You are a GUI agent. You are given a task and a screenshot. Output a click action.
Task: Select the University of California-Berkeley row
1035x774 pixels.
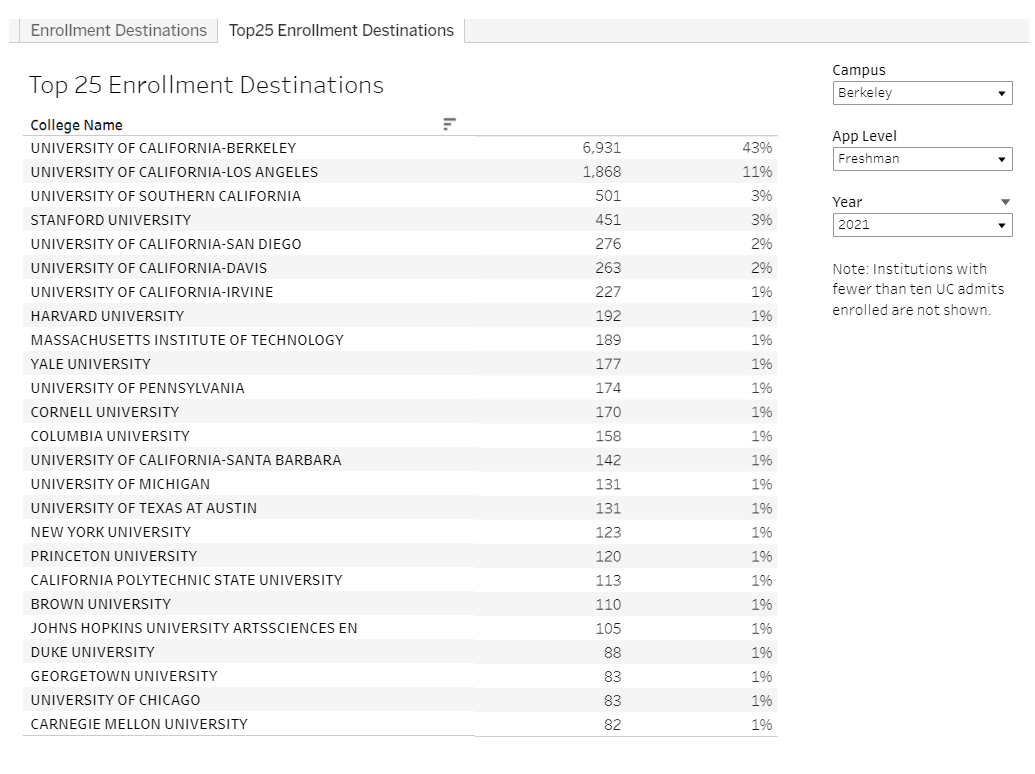pyautogui.click(x=163, y=148)
